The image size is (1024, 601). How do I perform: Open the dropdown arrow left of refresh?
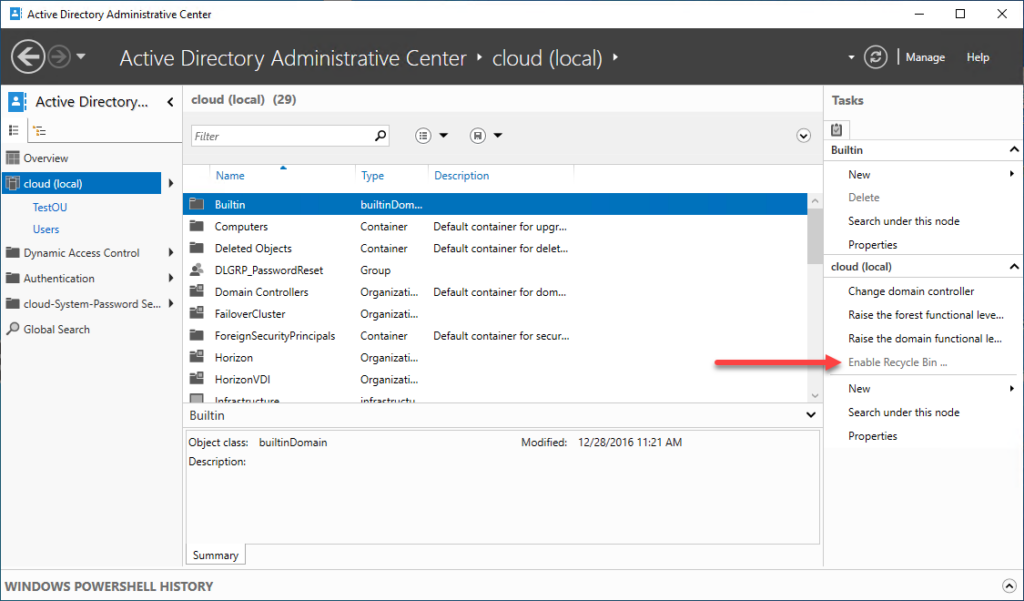point(851,57)
